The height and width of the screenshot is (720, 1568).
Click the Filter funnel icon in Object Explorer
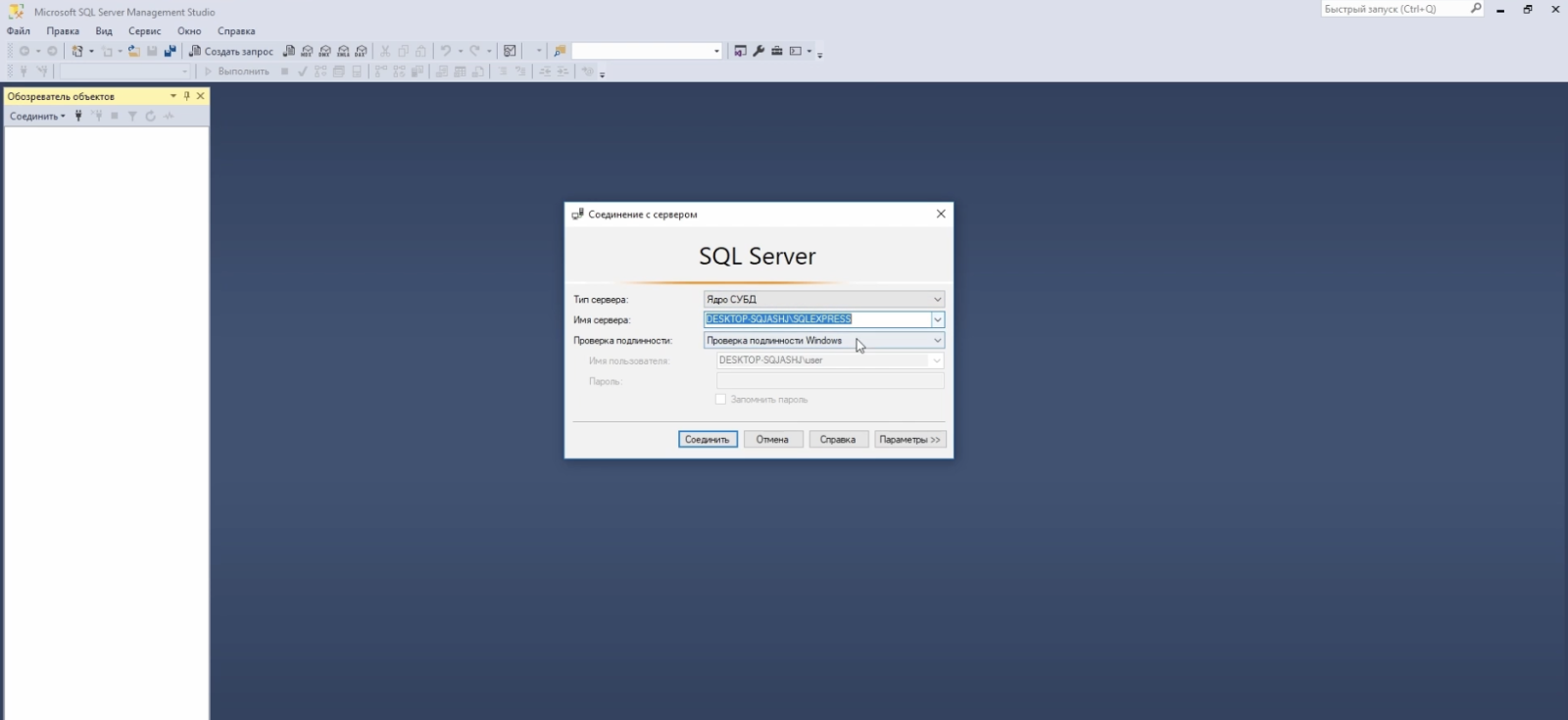[132, 116]
